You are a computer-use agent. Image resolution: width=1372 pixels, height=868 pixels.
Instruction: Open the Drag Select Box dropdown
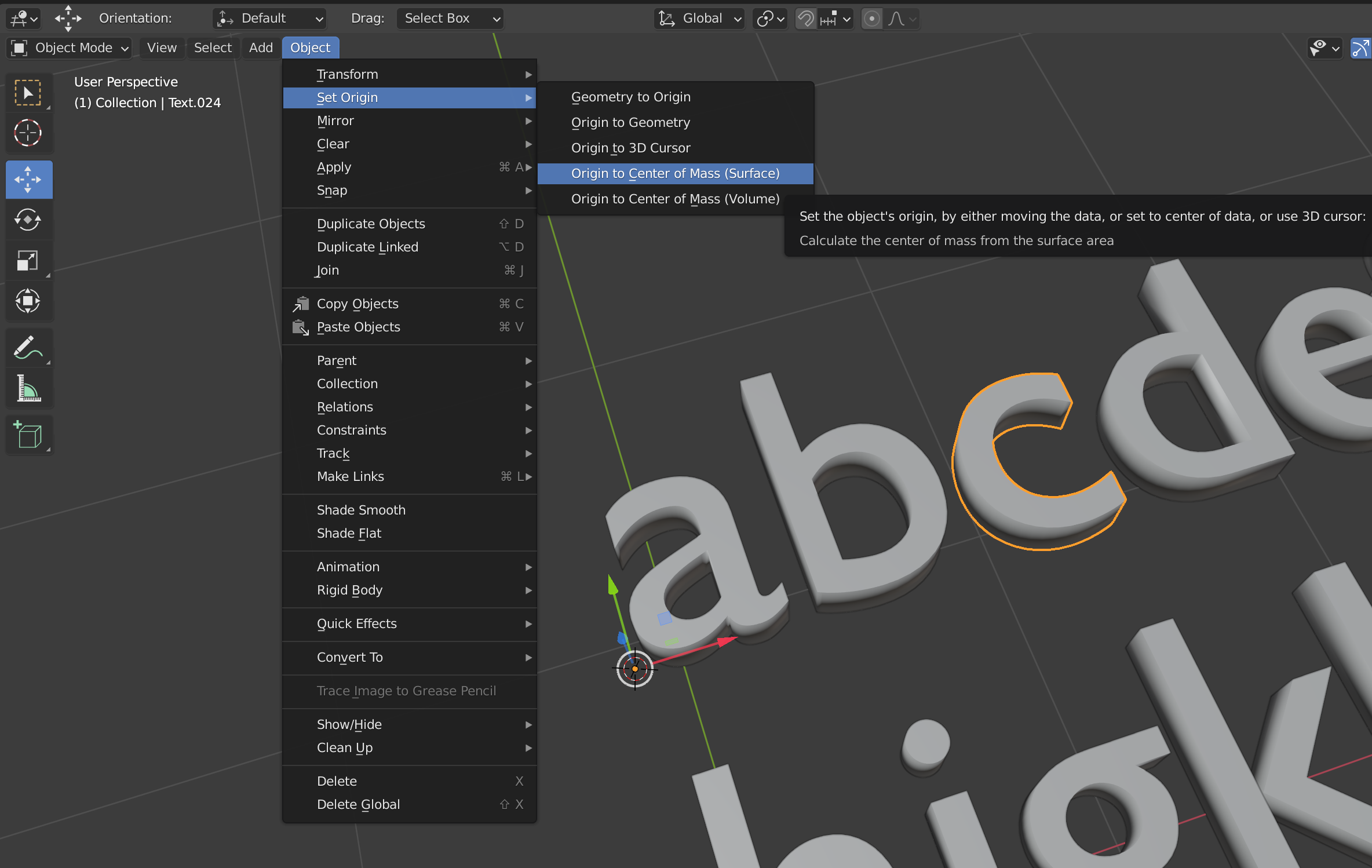point(450,19)
